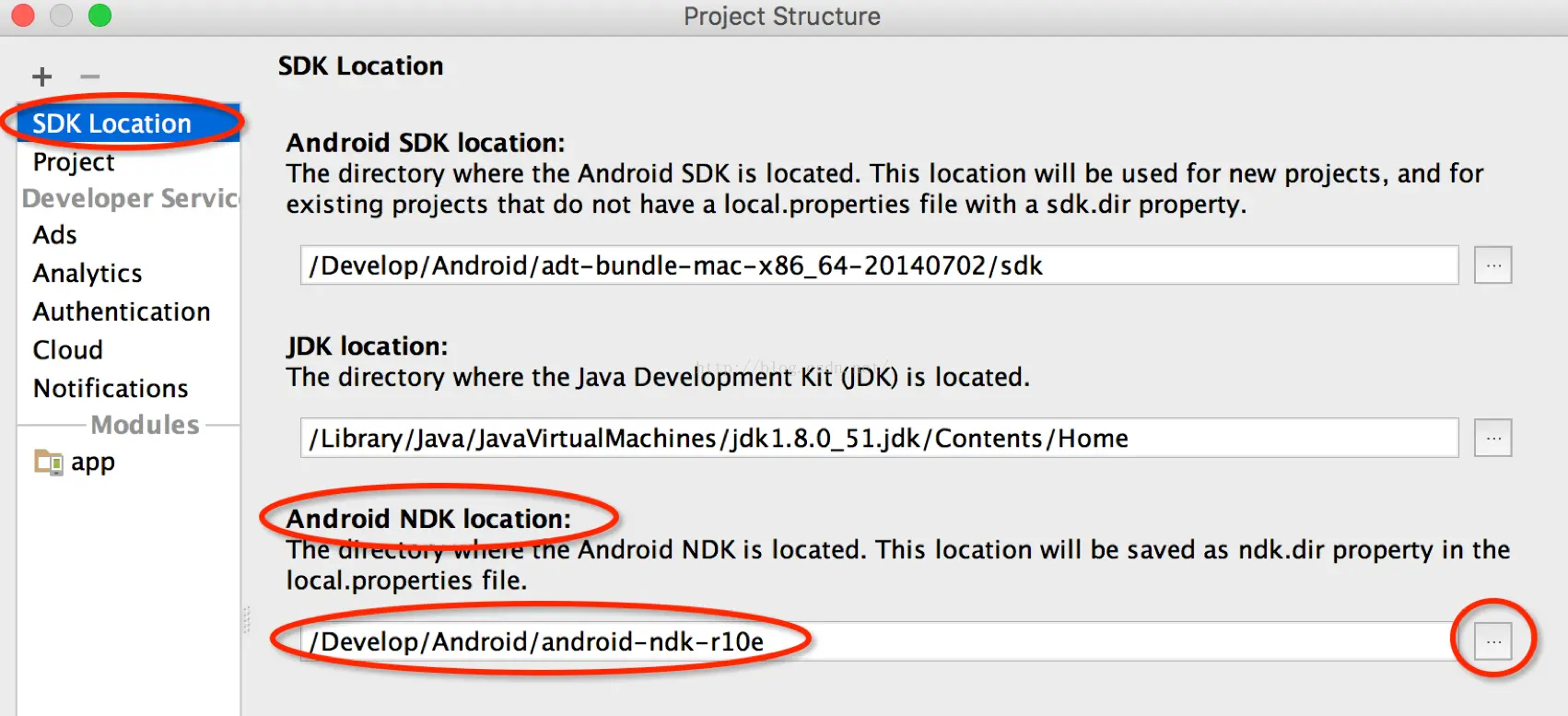Browse for the Android SDK location folder

[x=1493, y=265]
